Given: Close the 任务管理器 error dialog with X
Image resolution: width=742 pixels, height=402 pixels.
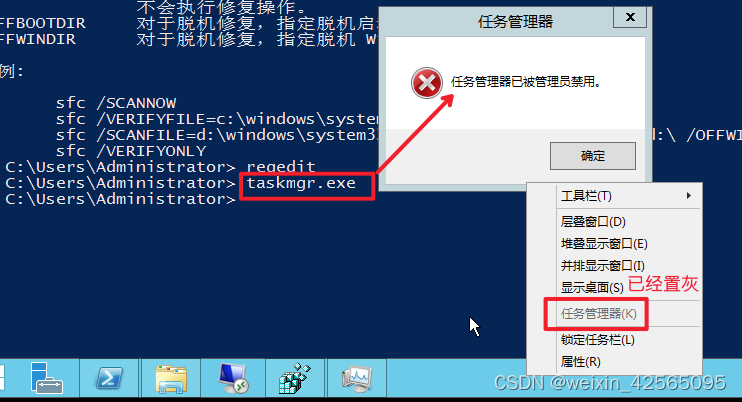Looking at the screenshot, I should coord(630,17).
